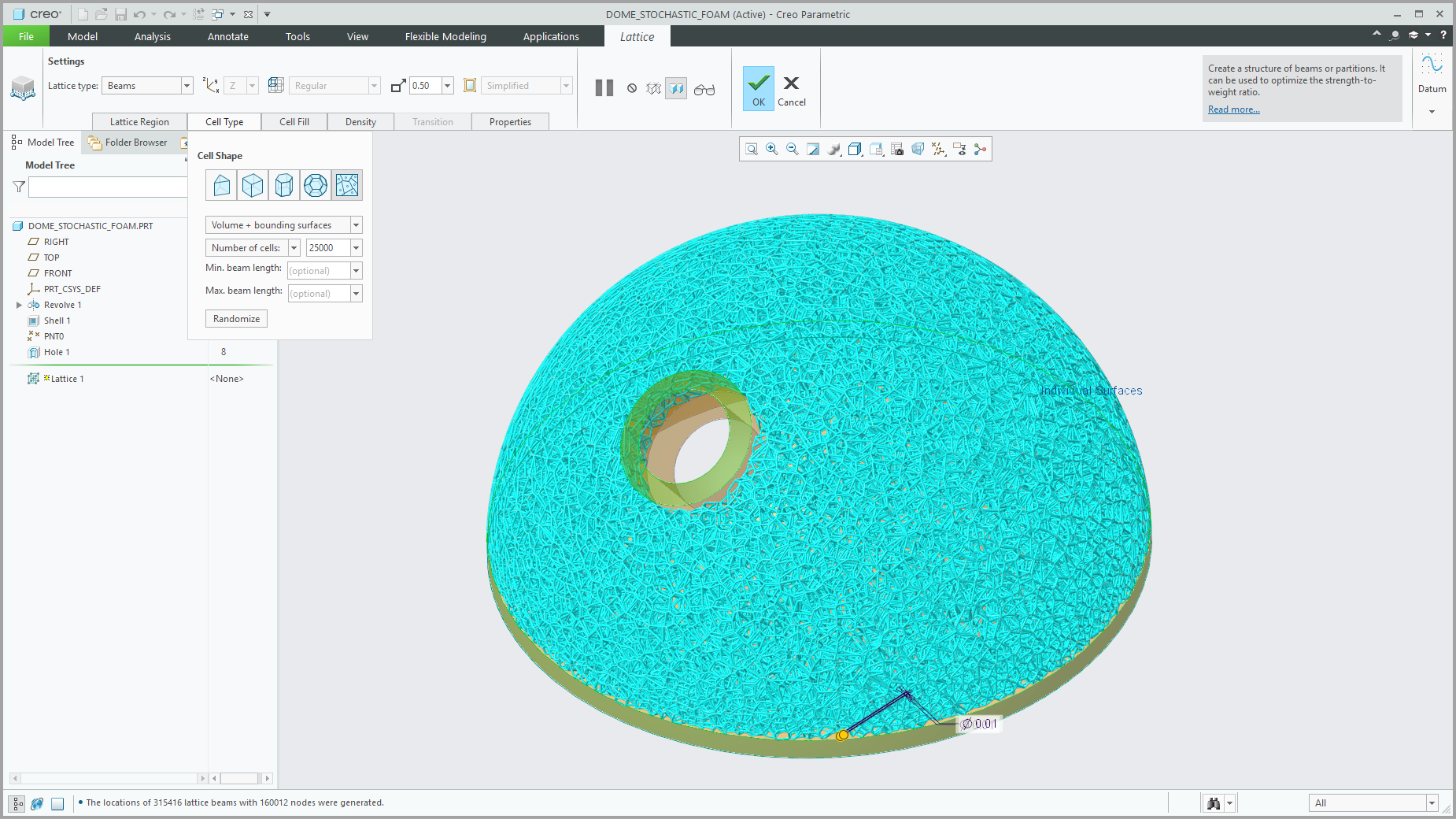Zoom in using the graphics toolbar
This screenshot has width=1456, height=819.
coord(772,149)
